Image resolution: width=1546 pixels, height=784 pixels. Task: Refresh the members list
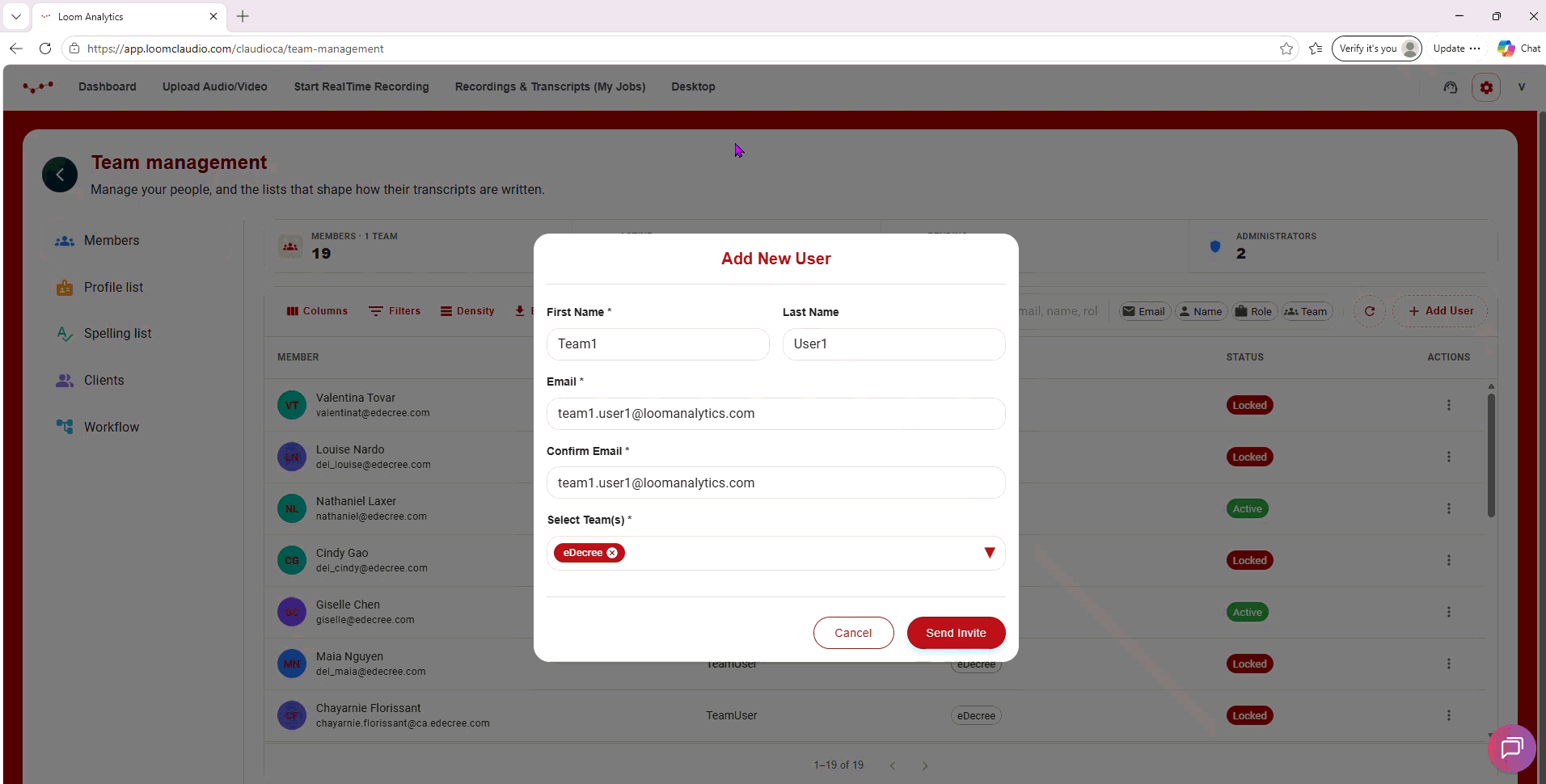pos(1370,311)
